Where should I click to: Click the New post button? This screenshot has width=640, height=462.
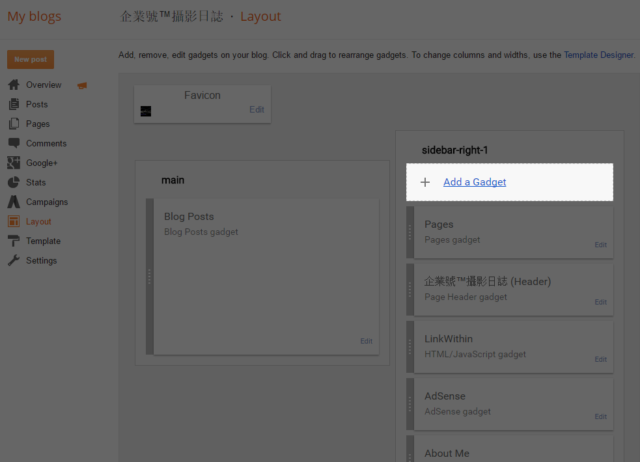point(30,60)
